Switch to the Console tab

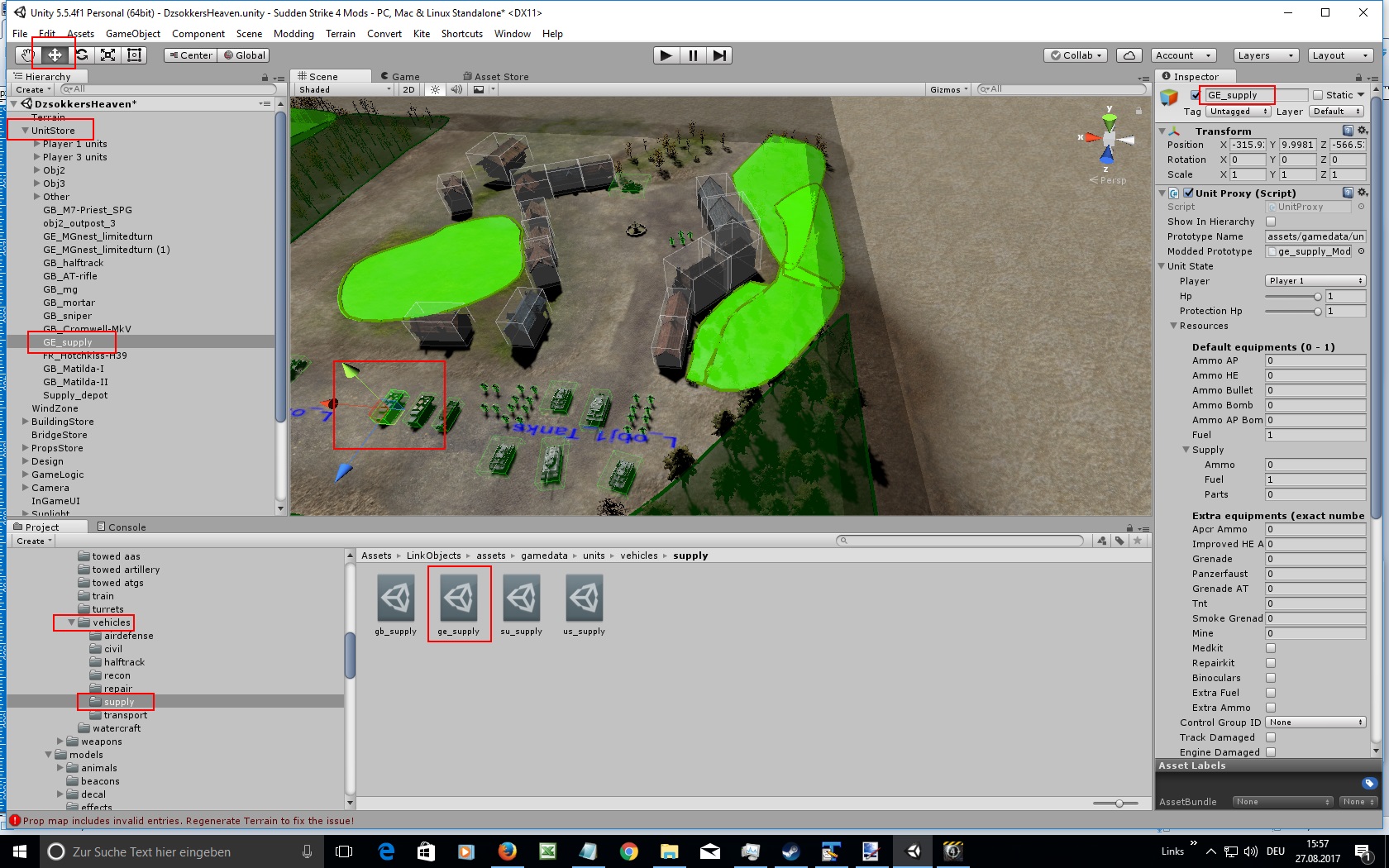(122, 527)
